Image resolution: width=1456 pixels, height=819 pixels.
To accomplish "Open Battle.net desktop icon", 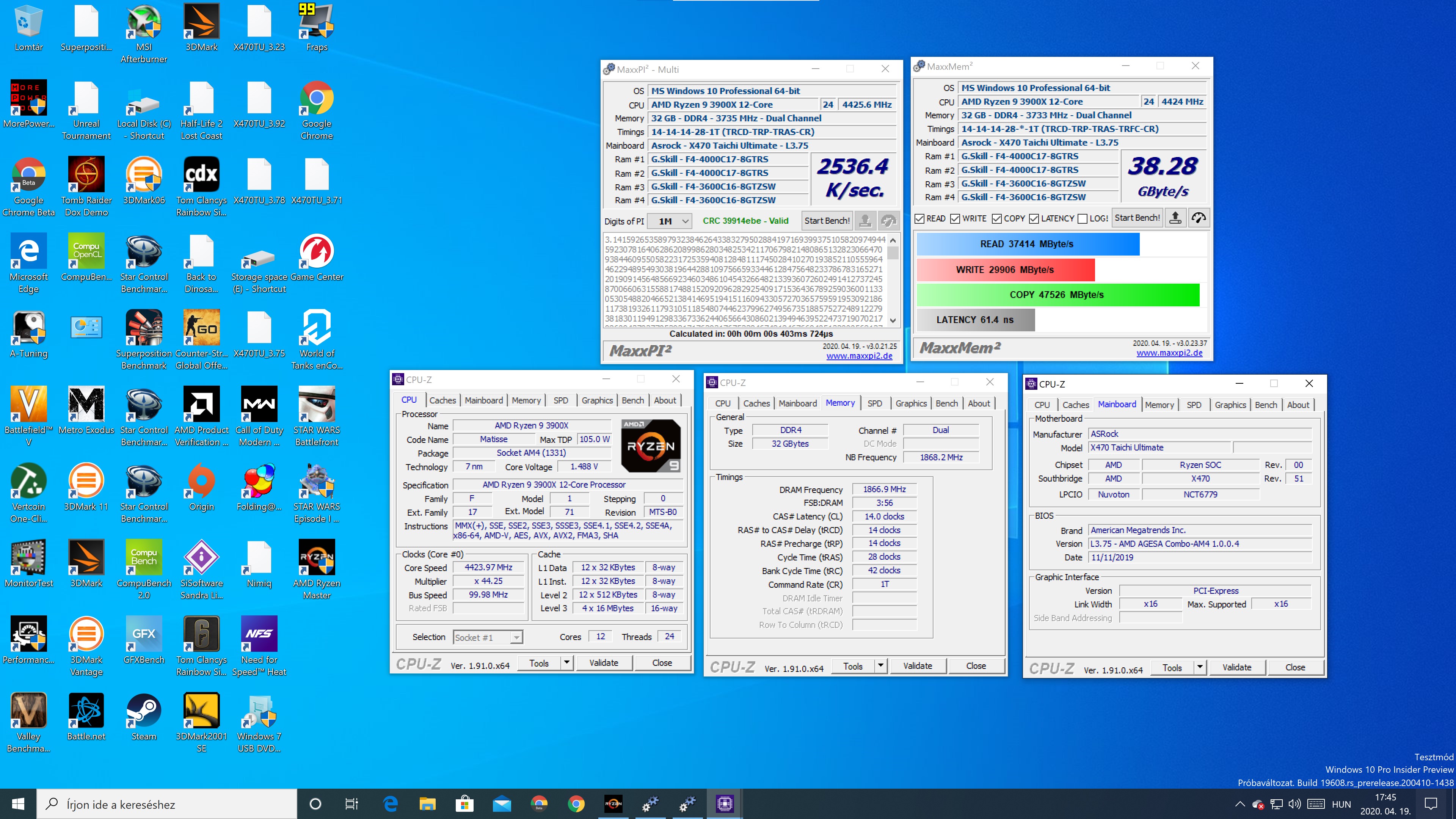I will [x=86, y=718].
